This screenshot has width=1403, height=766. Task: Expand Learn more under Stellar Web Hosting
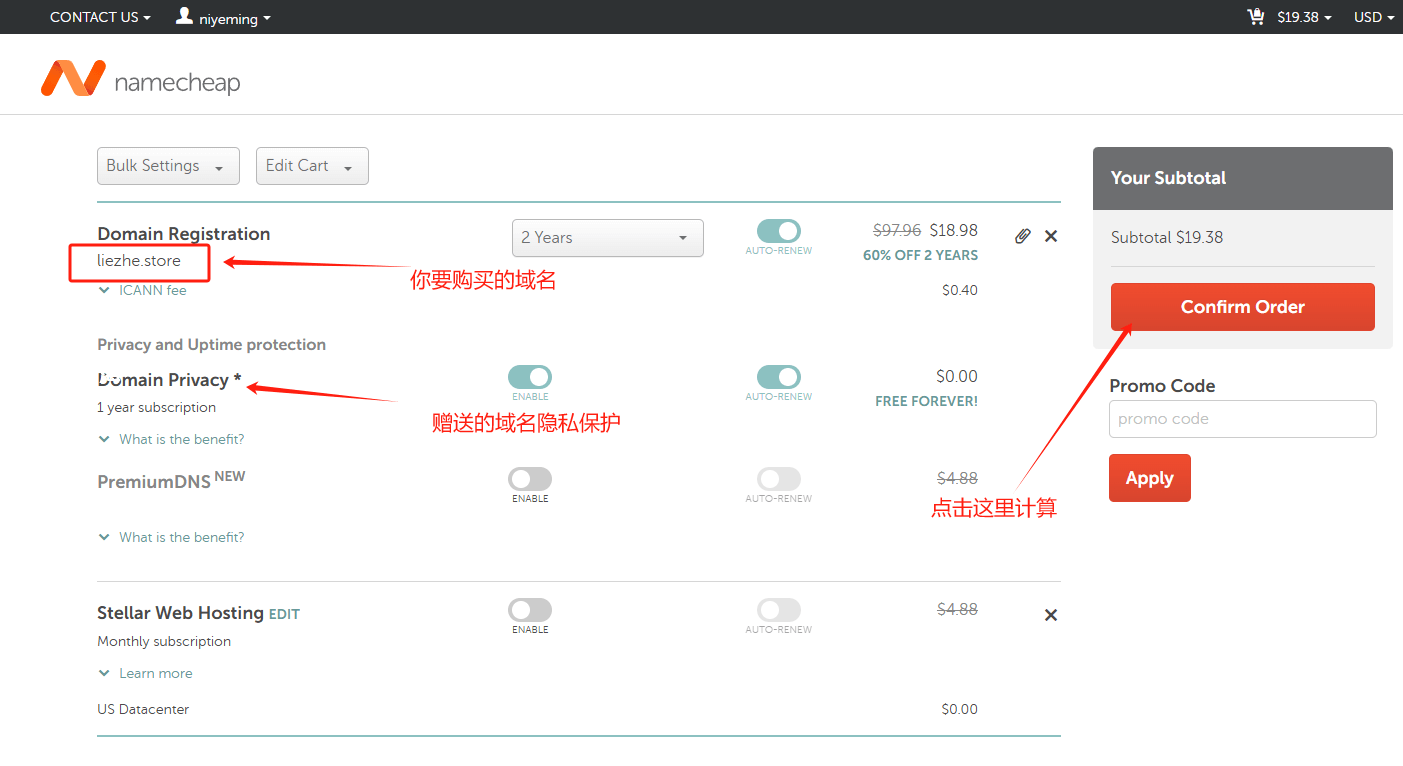(x=145, y=673)
